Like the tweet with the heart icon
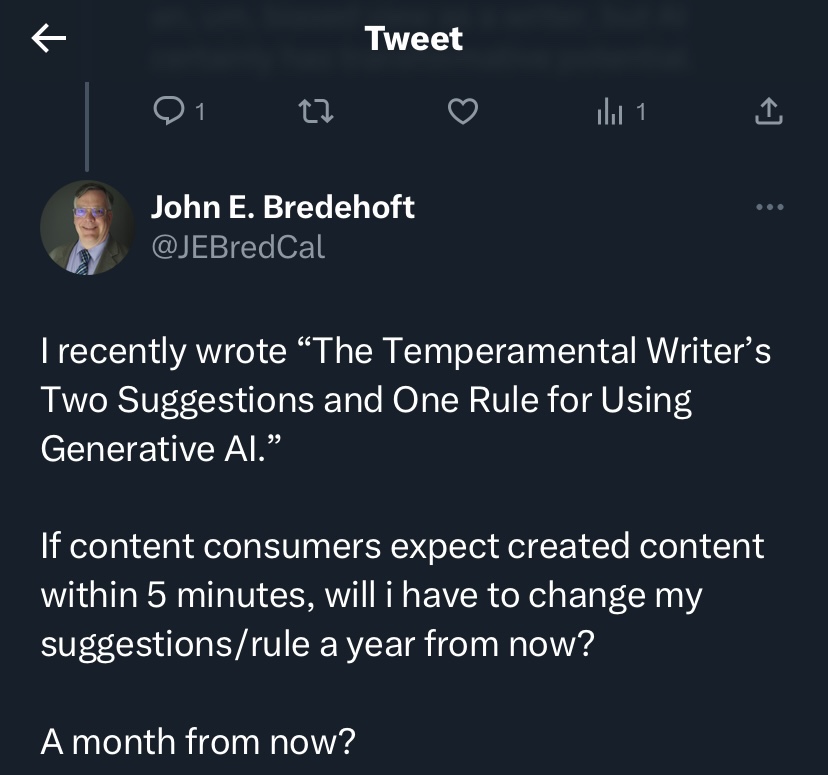Screen dimensions: 828x775 [x=461, y=112]
